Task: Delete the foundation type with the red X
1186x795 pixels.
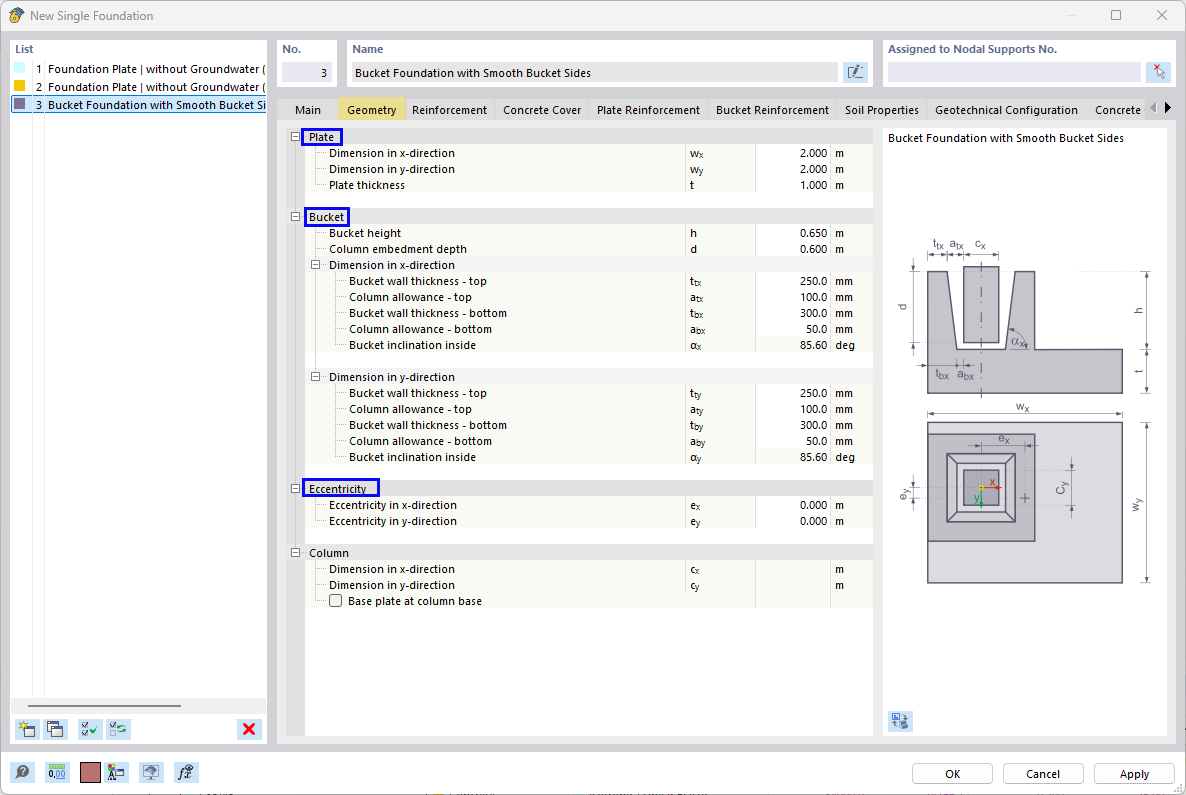Action: (x=249, y=729)
